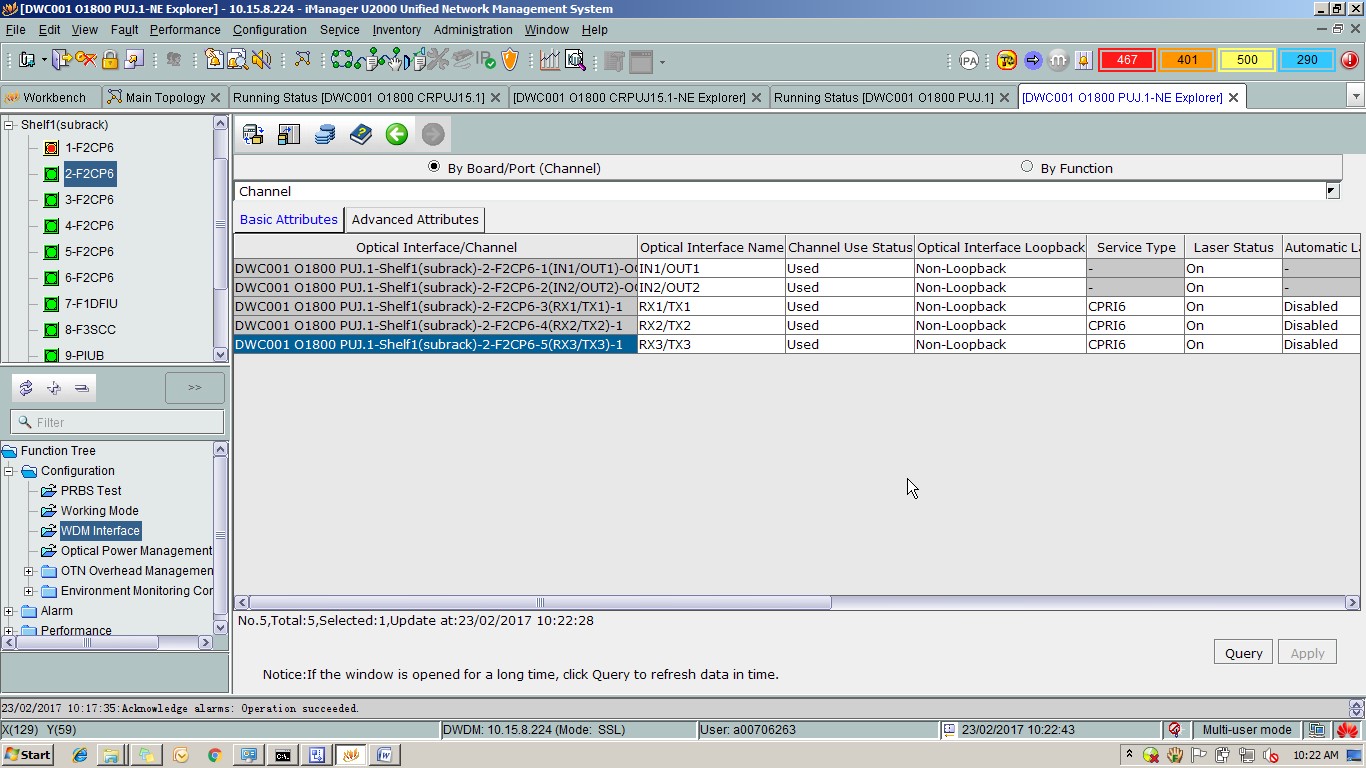Select the RX1/TX1 table row
The height and width of the screenshot is (768, 1366).
pyautogui.click(x=797, y=306)
